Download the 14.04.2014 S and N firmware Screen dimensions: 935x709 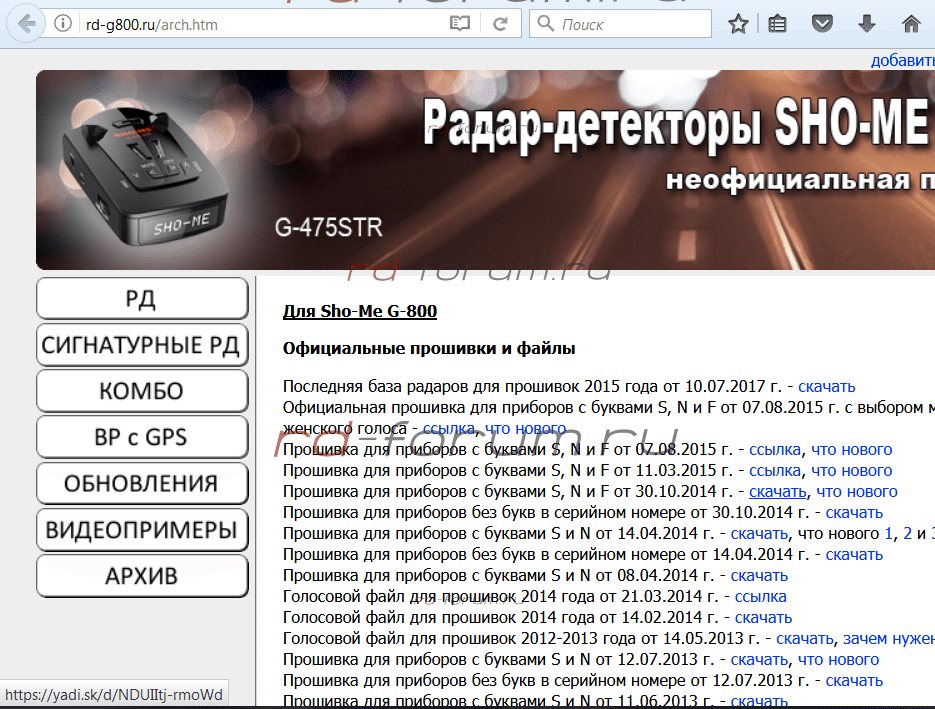point(759,533)
